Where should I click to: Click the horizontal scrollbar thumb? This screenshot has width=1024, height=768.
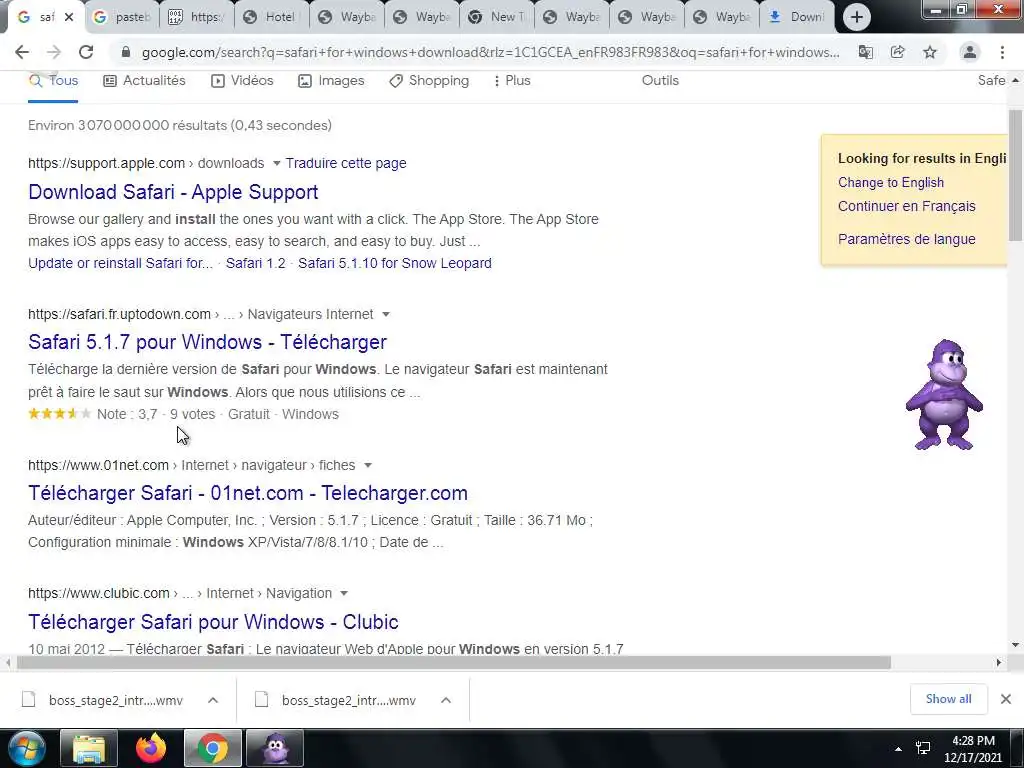coord(454,663)
